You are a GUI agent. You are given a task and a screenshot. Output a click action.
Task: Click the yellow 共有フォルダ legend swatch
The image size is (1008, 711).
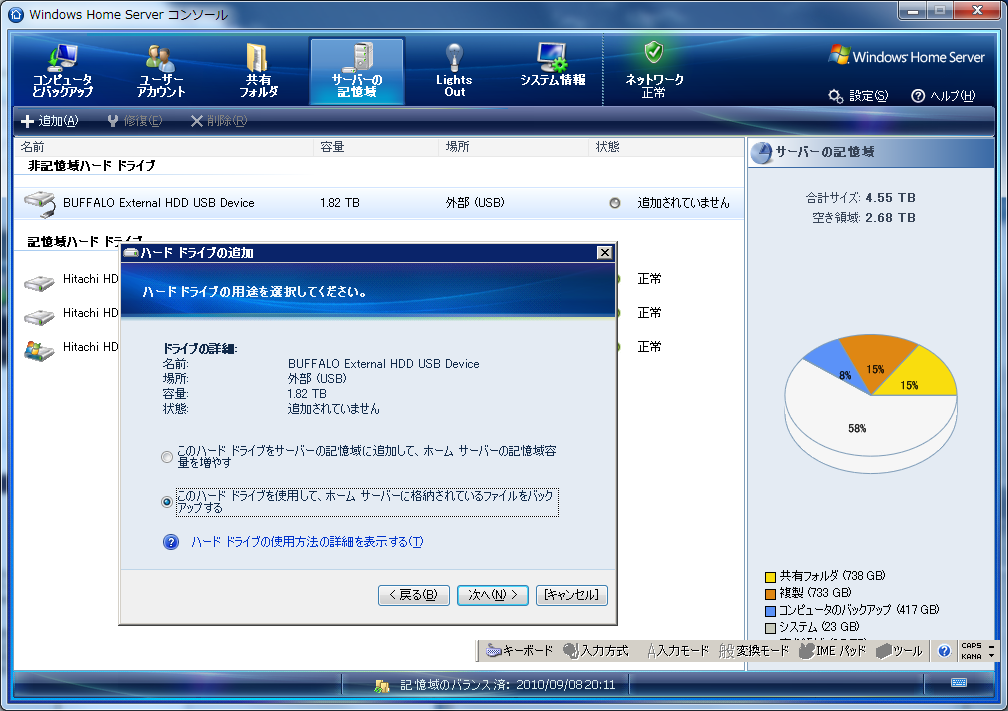(770, 577)
